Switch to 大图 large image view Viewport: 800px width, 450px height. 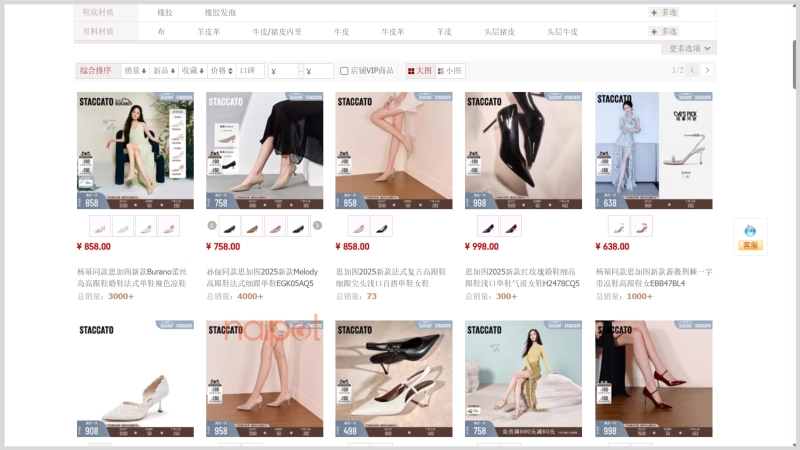[x=420, y=71]
